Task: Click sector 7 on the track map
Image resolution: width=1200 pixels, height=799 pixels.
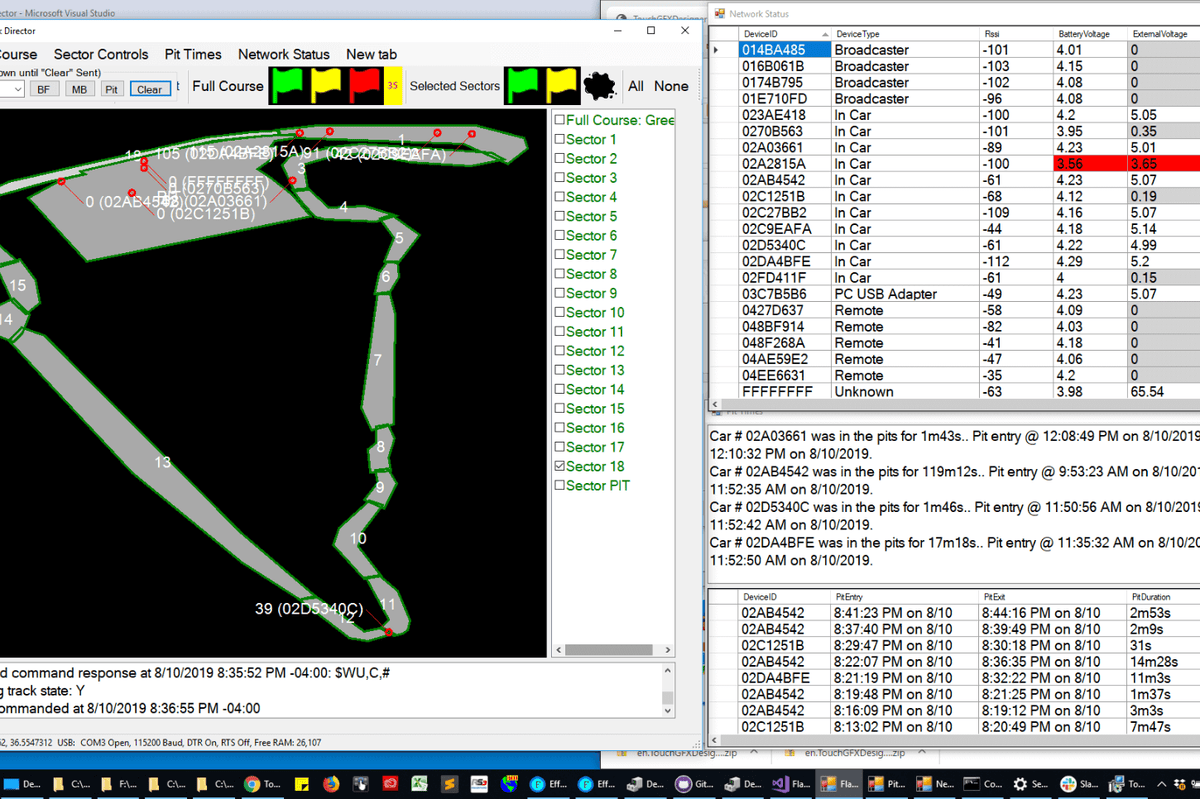Action: pos(377,360)
